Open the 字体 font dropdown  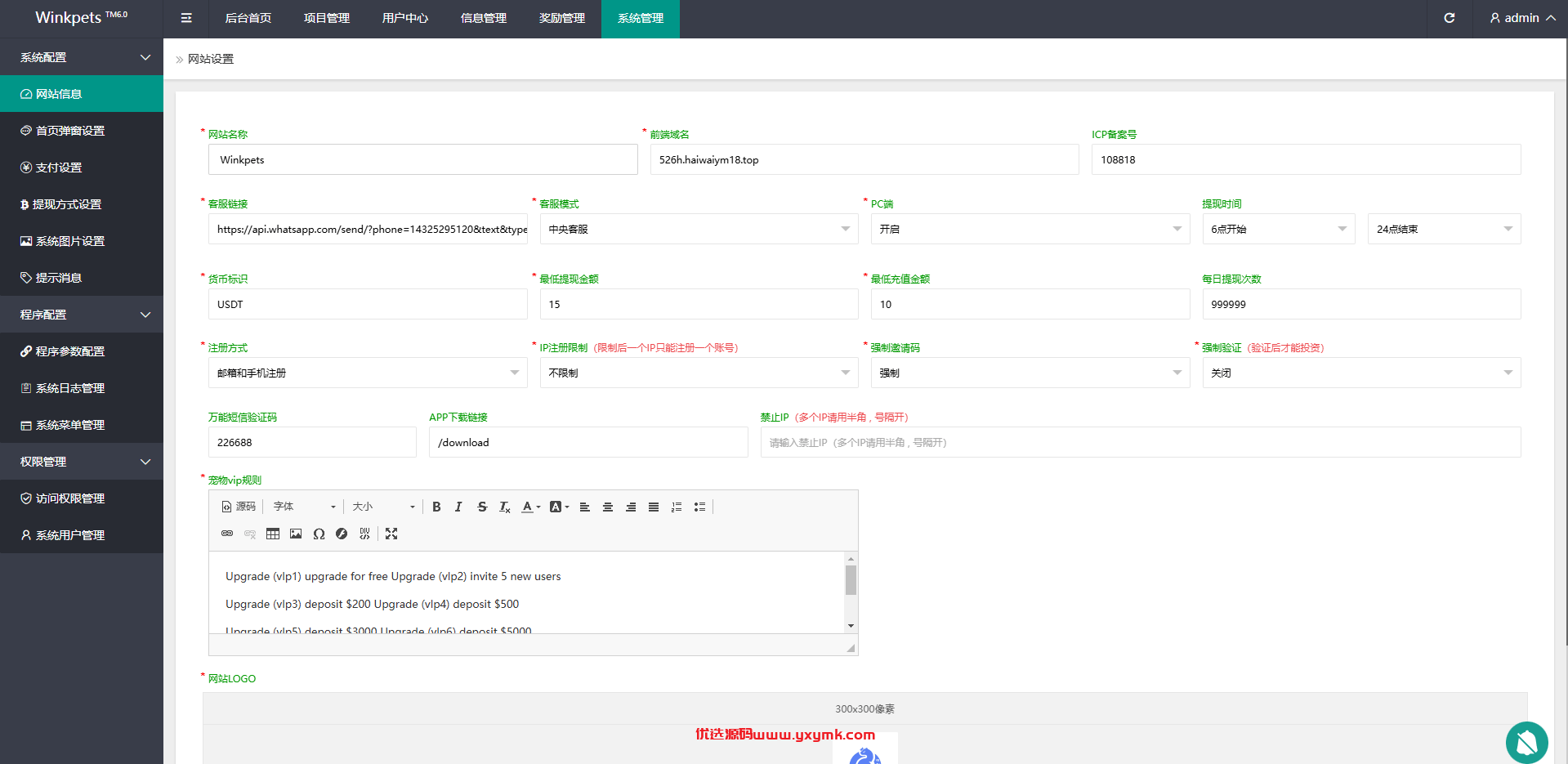(x=304, y=507)
